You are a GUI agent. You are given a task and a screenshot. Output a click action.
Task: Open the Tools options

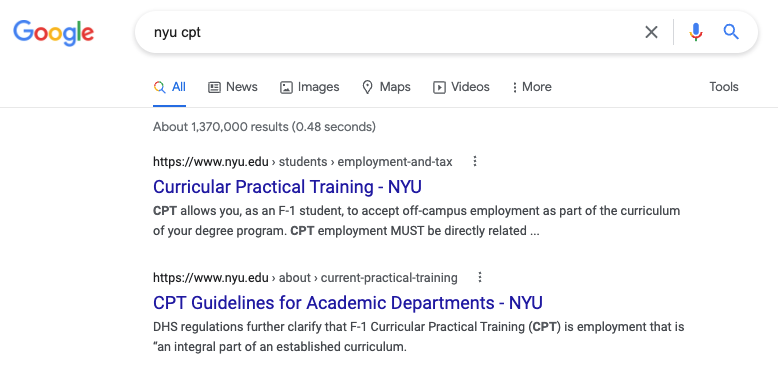tap(723, 87)
